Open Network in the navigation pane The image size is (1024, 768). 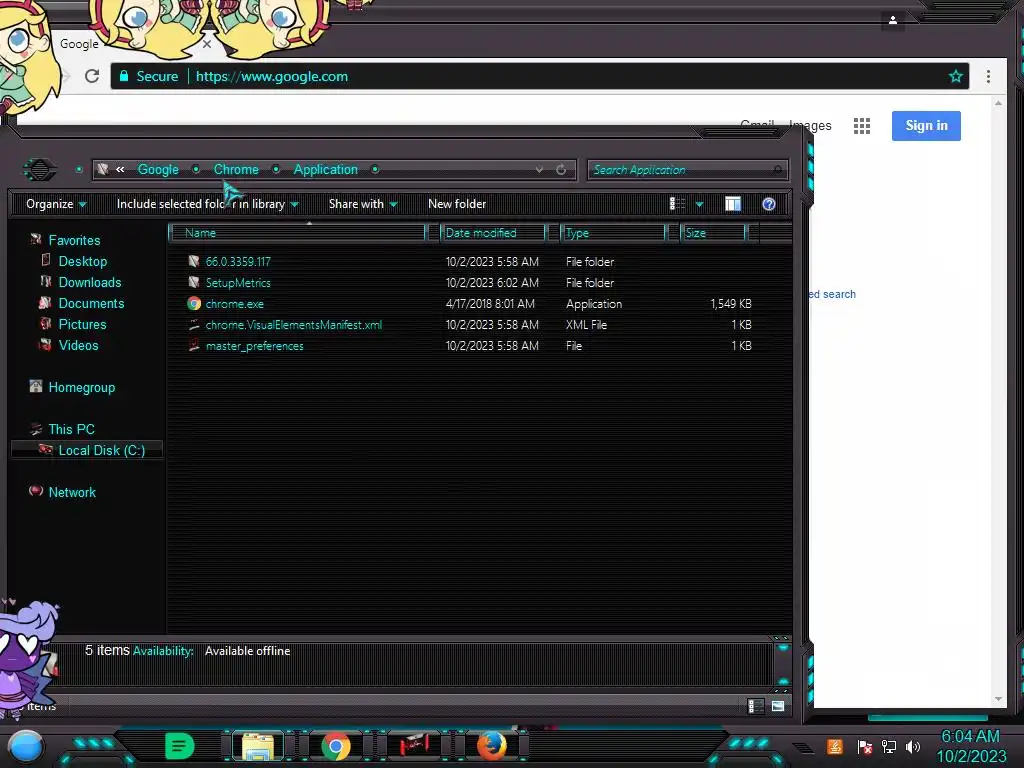72,492
